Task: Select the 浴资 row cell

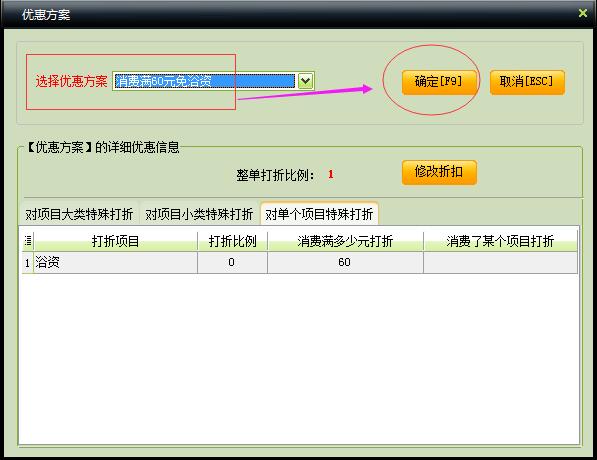Action: (x=116, y=262)
